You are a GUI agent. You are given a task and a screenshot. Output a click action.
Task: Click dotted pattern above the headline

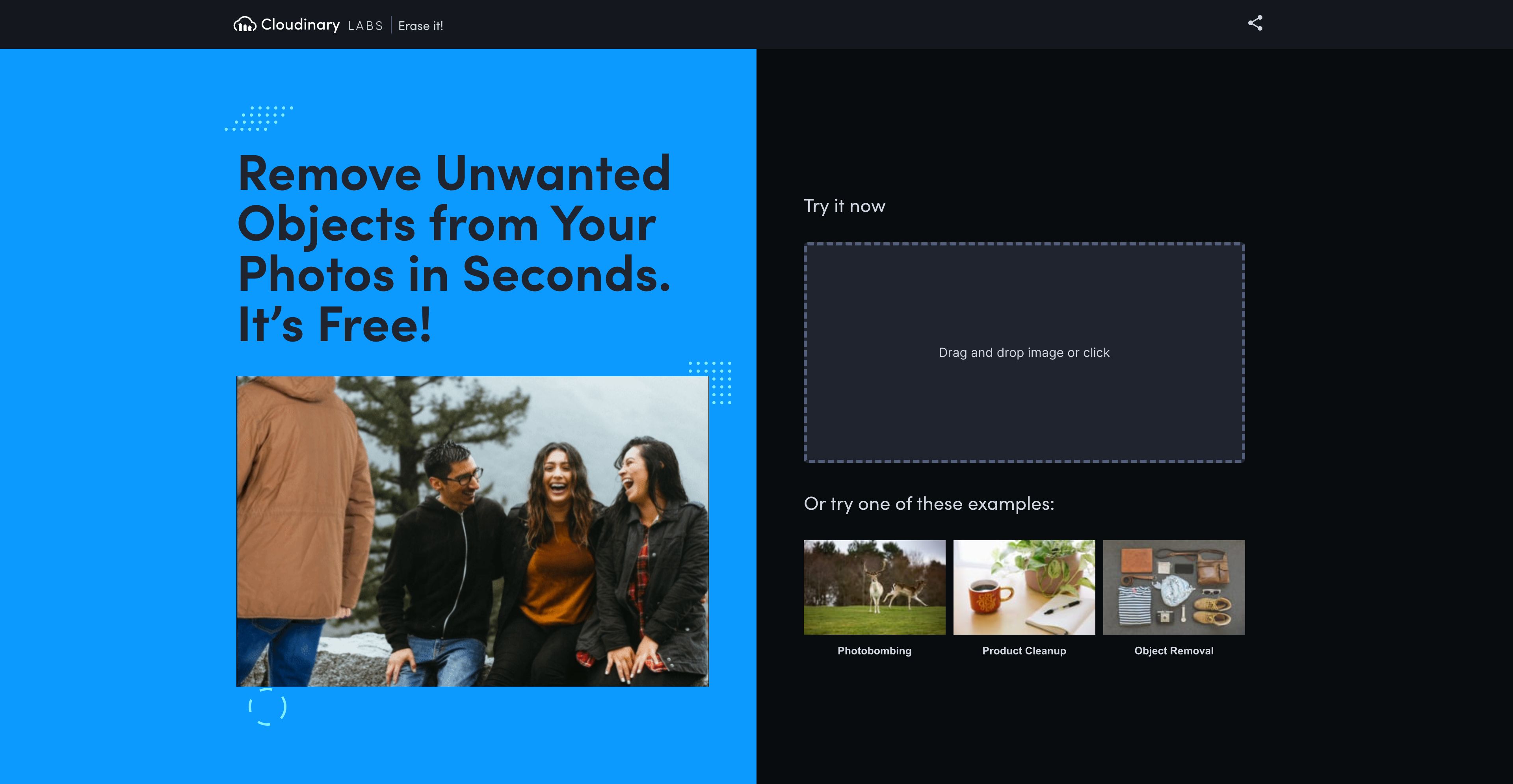(259, 118)
